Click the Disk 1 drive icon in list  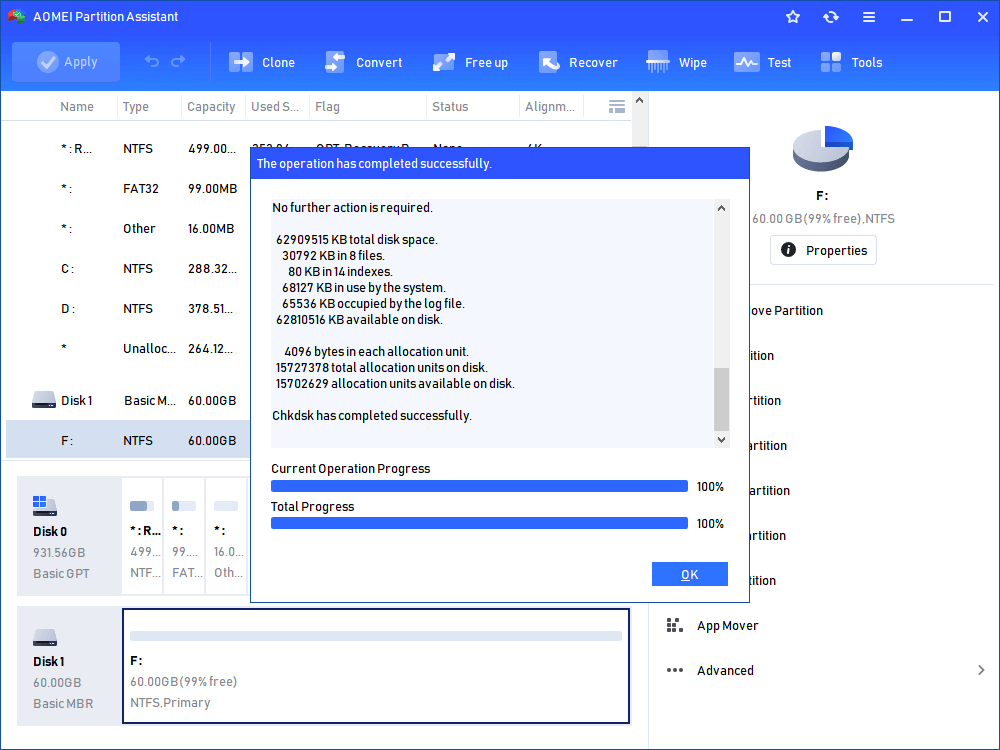[43, 400]
